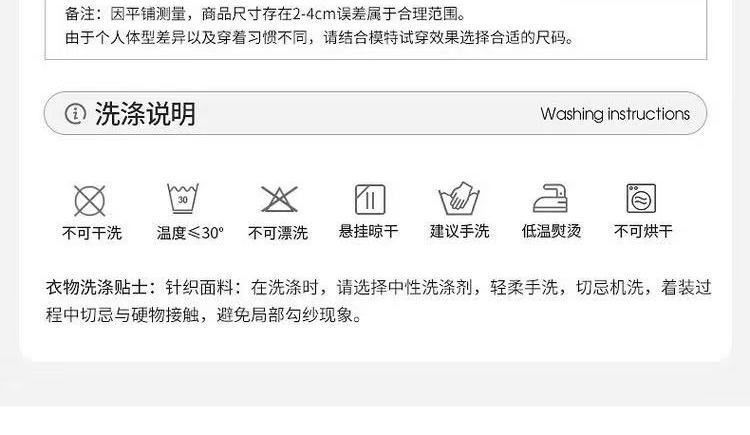Click the 低温熨烫 caption
This screenshot has width=750, height=435.
pyautogui.click(x=551, y=232)
